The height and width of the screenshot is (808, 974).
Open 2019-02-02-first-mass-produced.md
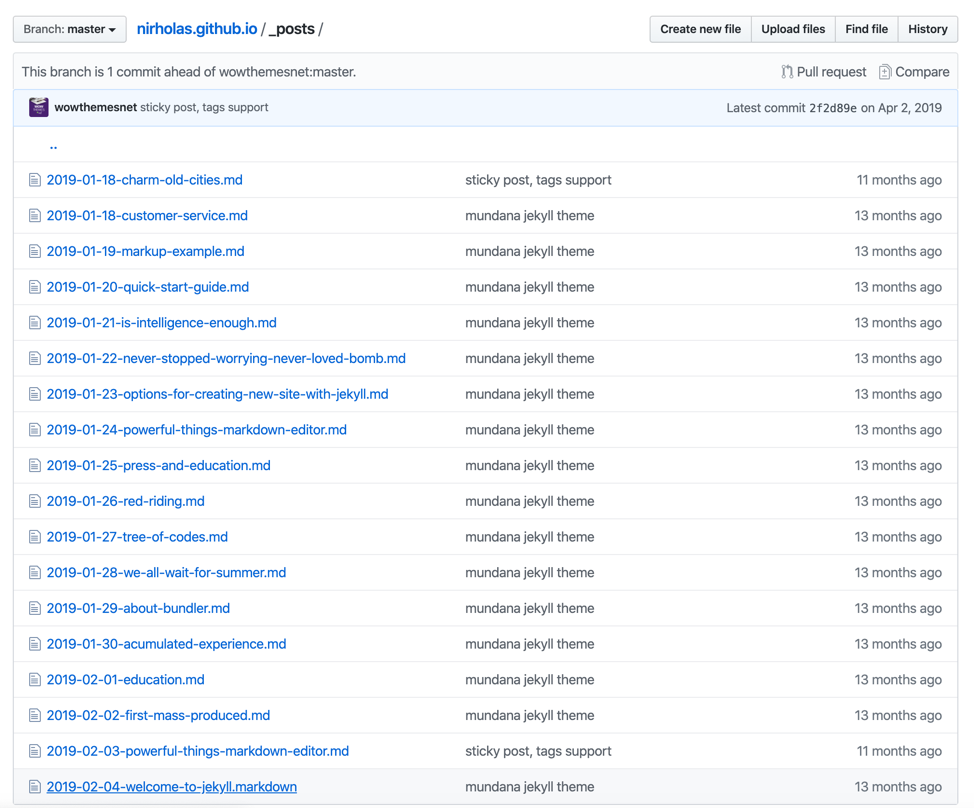point(158,715)
